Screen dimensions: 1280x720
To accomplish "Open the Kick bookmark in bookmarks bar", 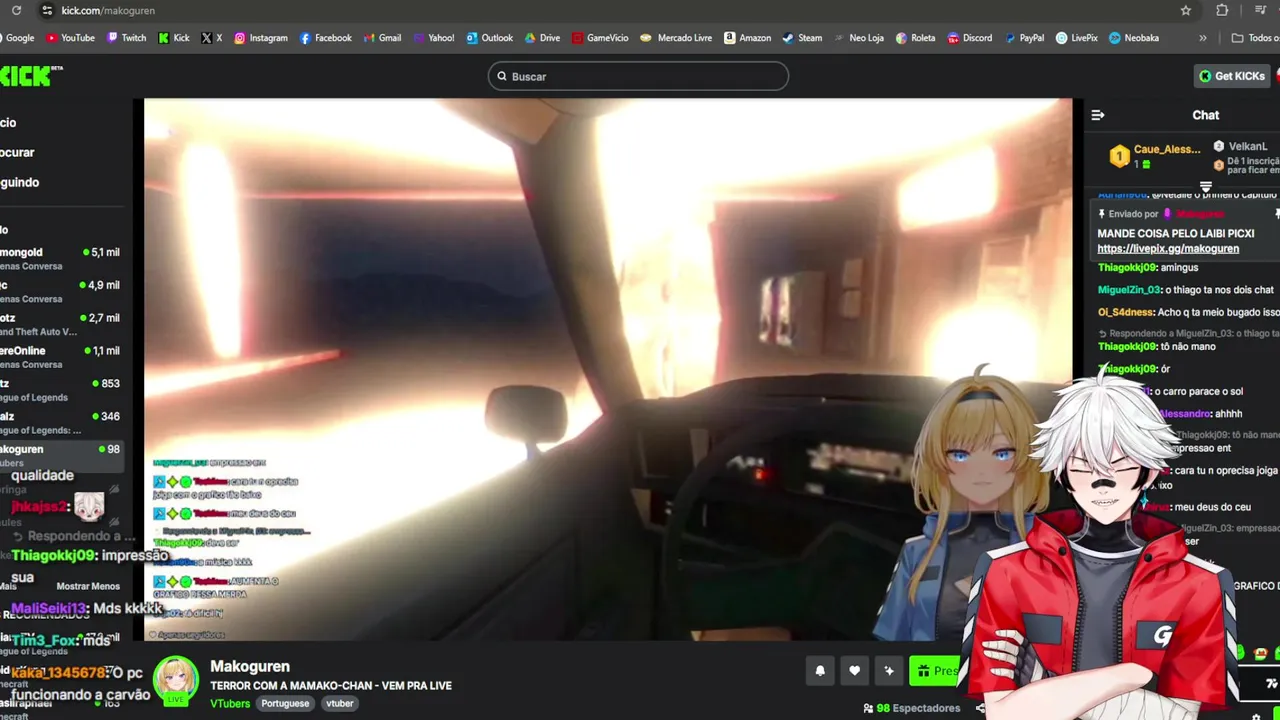I will 174,38.
